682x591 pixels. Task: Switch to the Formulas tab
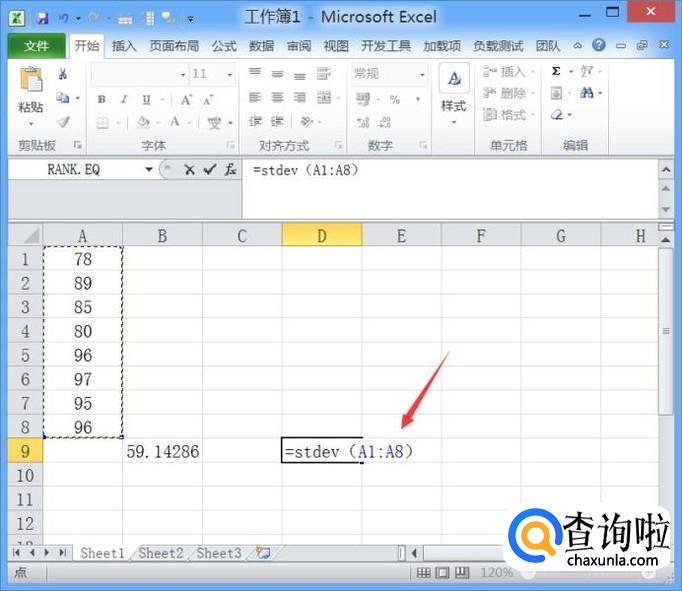[x=224, y=46]
